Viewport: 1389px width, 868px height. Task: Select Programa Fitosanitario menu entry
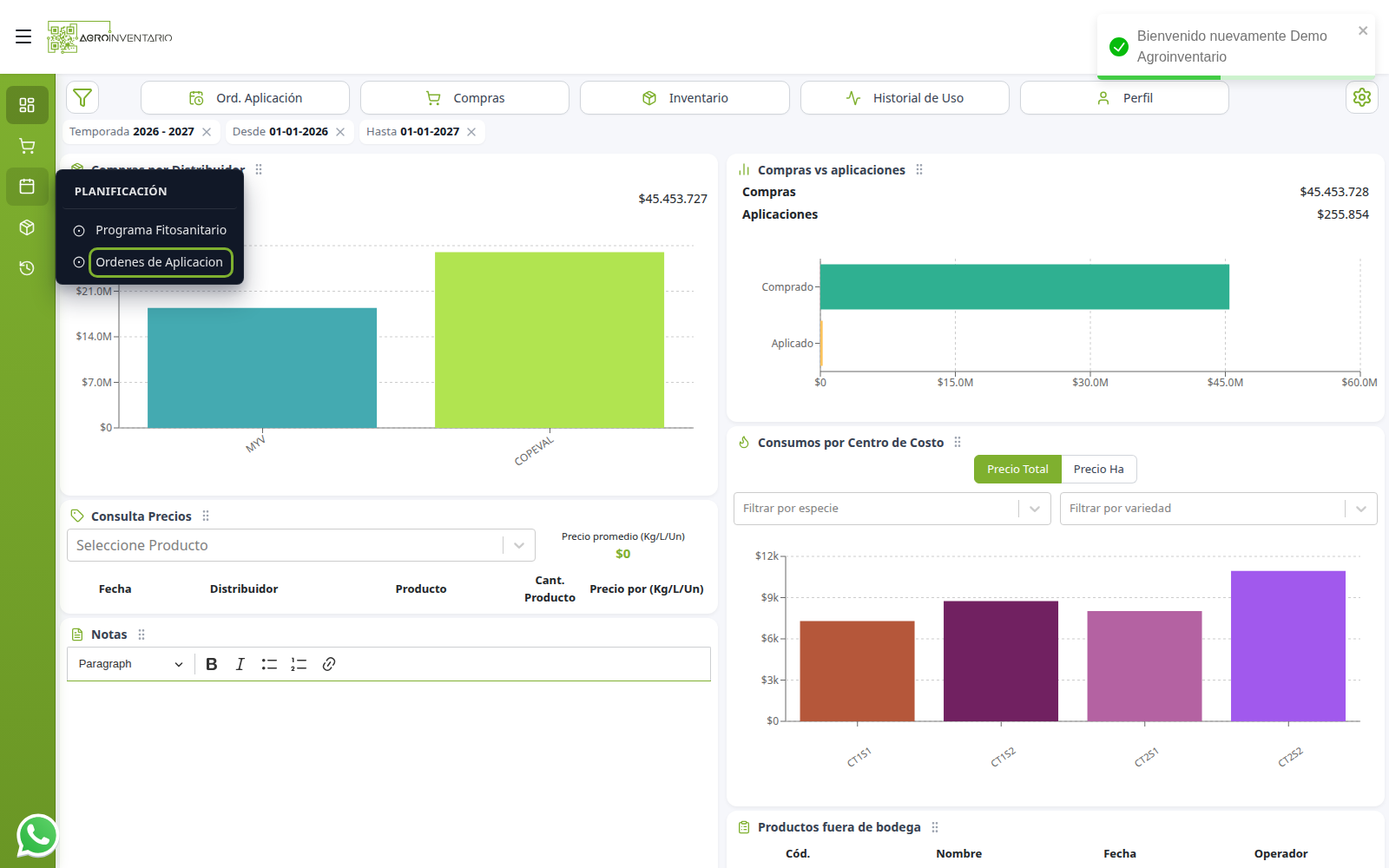pyautogui.click(x=161, y=230)
